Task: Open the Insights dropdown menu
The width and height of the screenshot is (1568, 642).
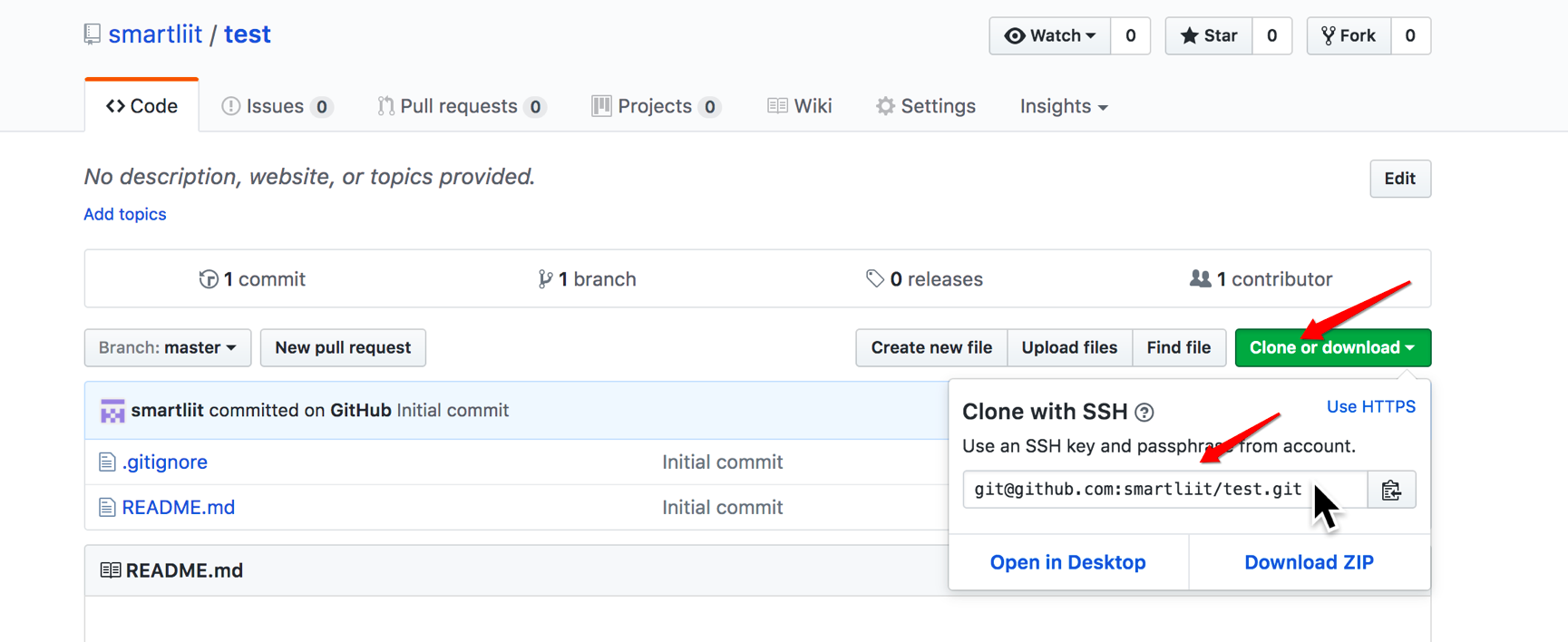Action: [x=1063, y=106]
